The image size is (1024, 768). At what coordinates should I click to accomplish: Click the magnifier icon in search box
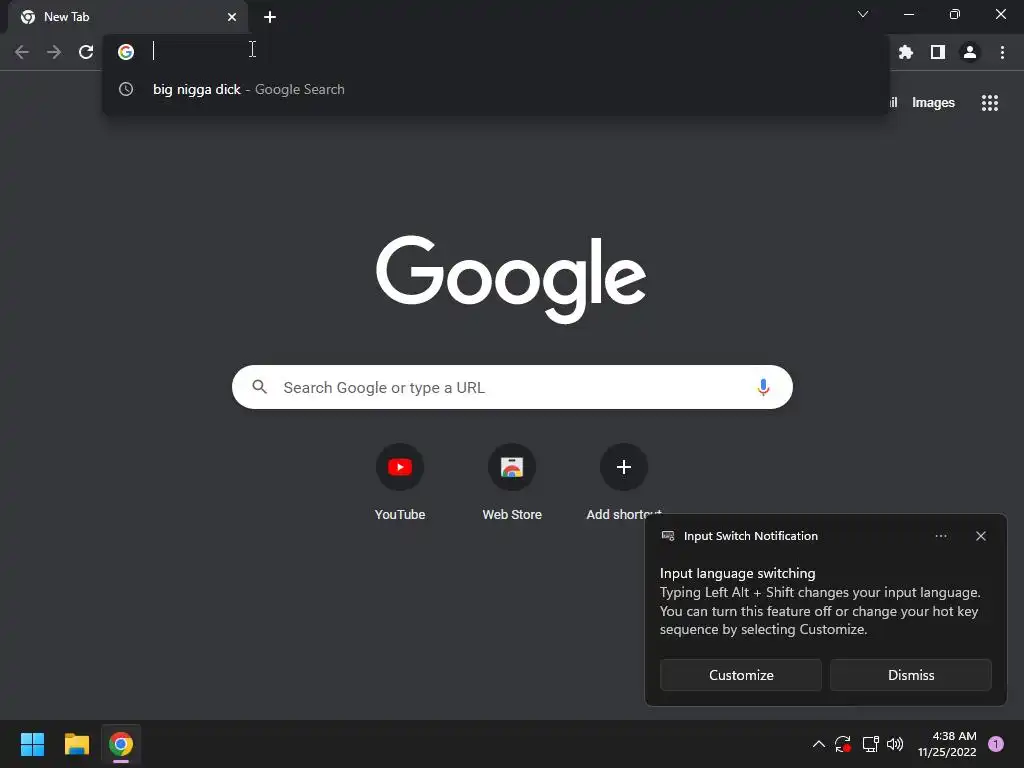260,387
